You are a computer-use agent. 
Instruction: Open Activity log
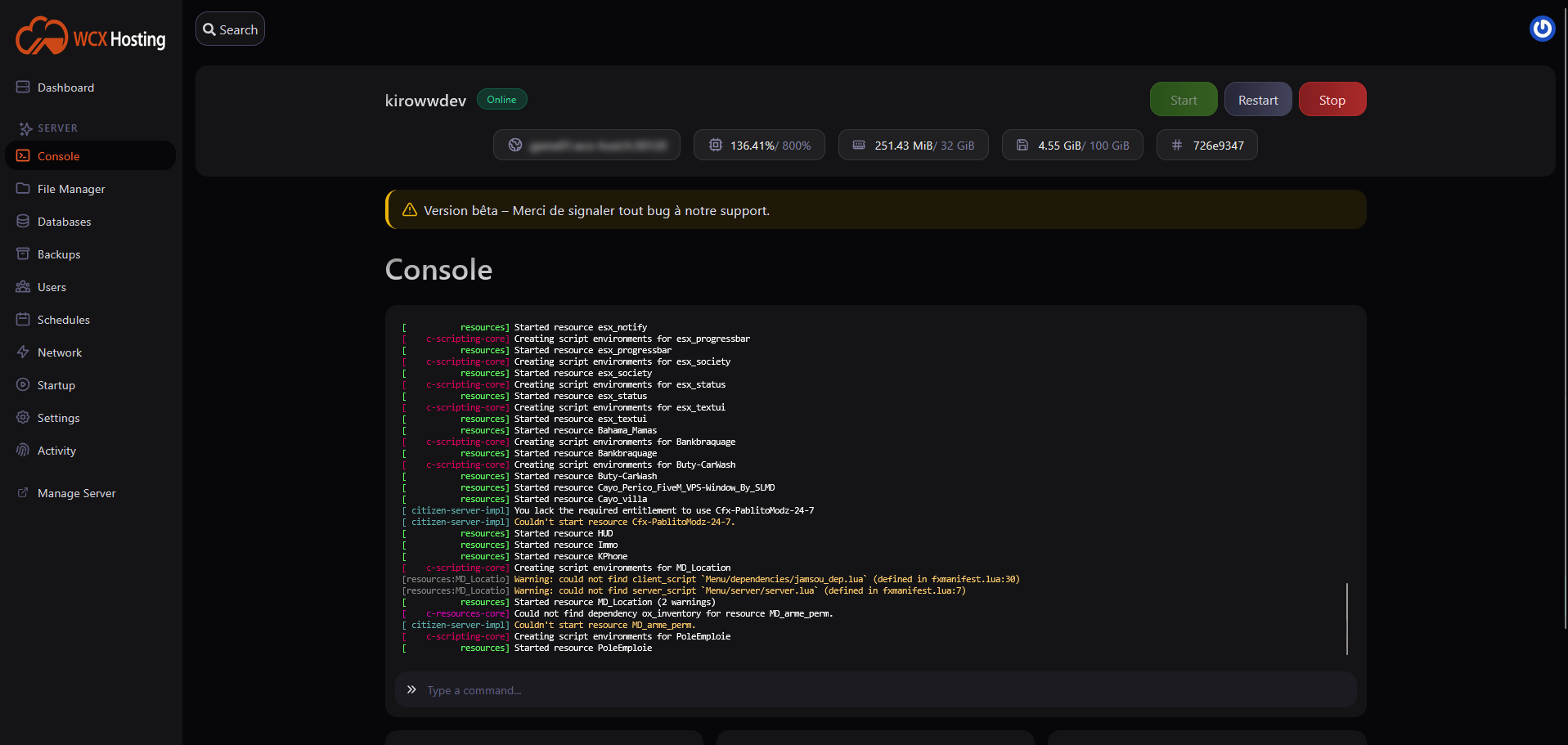tap(90, 451)
